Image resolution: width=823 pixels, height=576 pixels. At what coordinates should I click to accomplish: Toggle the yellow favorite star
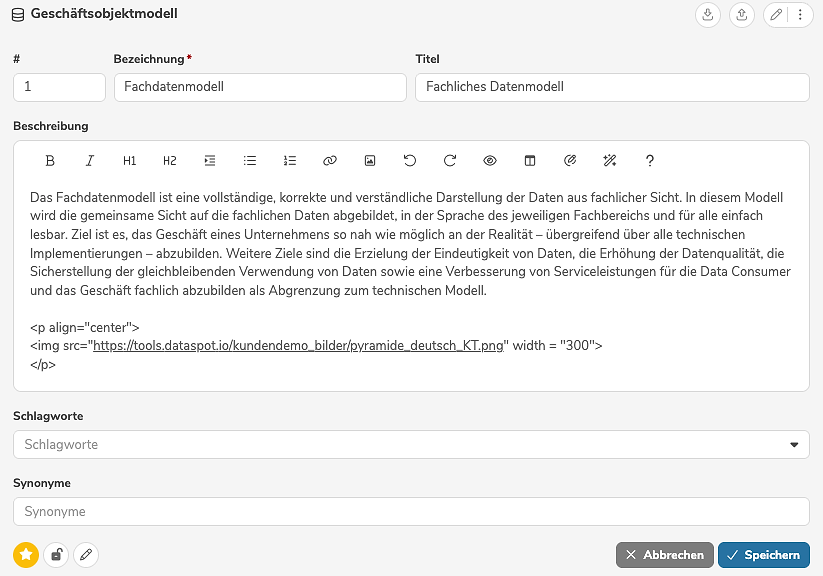(27, 554)
